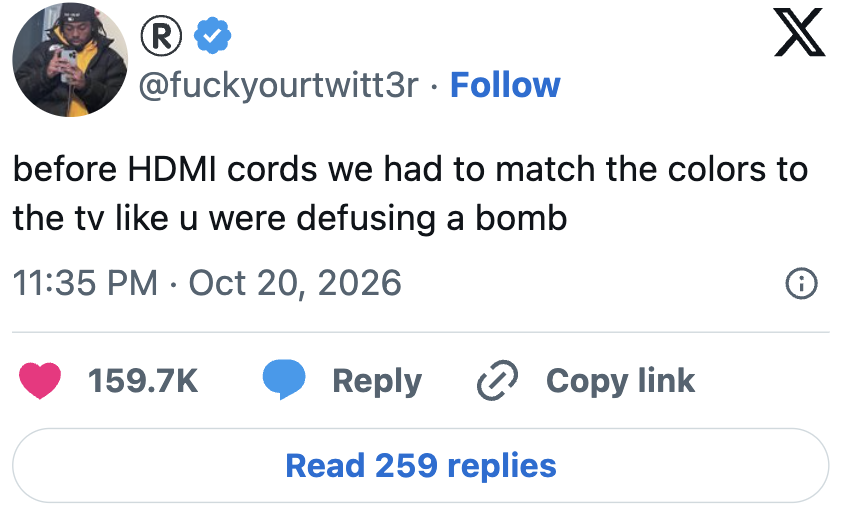The height and width of the screenshot is (532, 854).
Task: Open the author's profile avatar photo
Action: pos(70,59)
